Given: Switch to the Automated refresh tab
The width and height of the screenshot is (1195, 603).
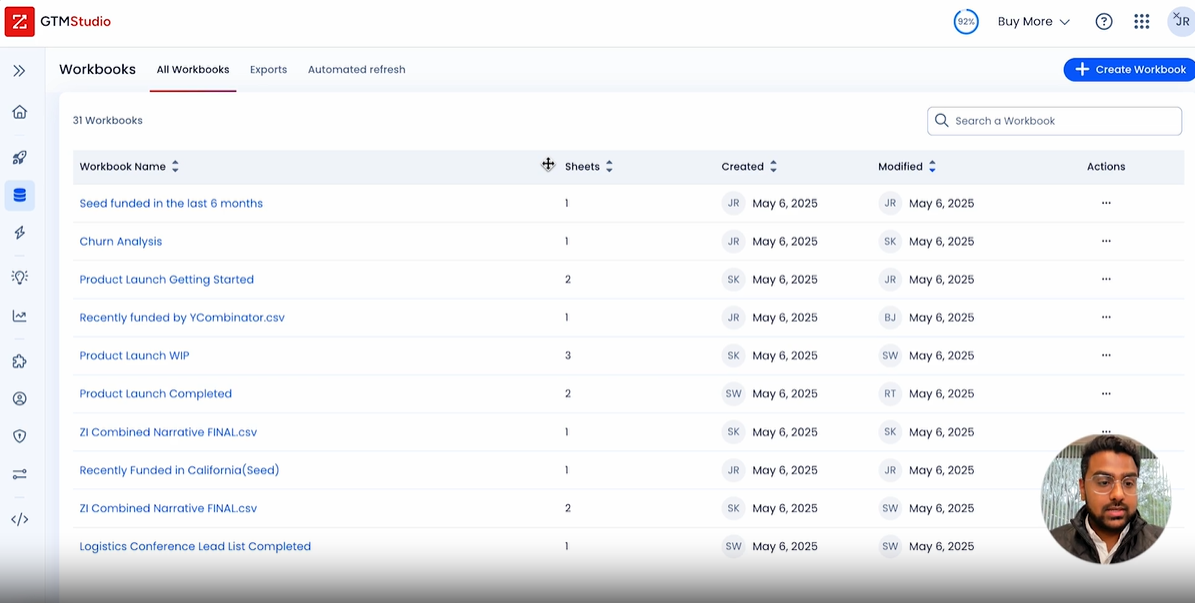Looking at the screenshot, I should tap(357, 69).
